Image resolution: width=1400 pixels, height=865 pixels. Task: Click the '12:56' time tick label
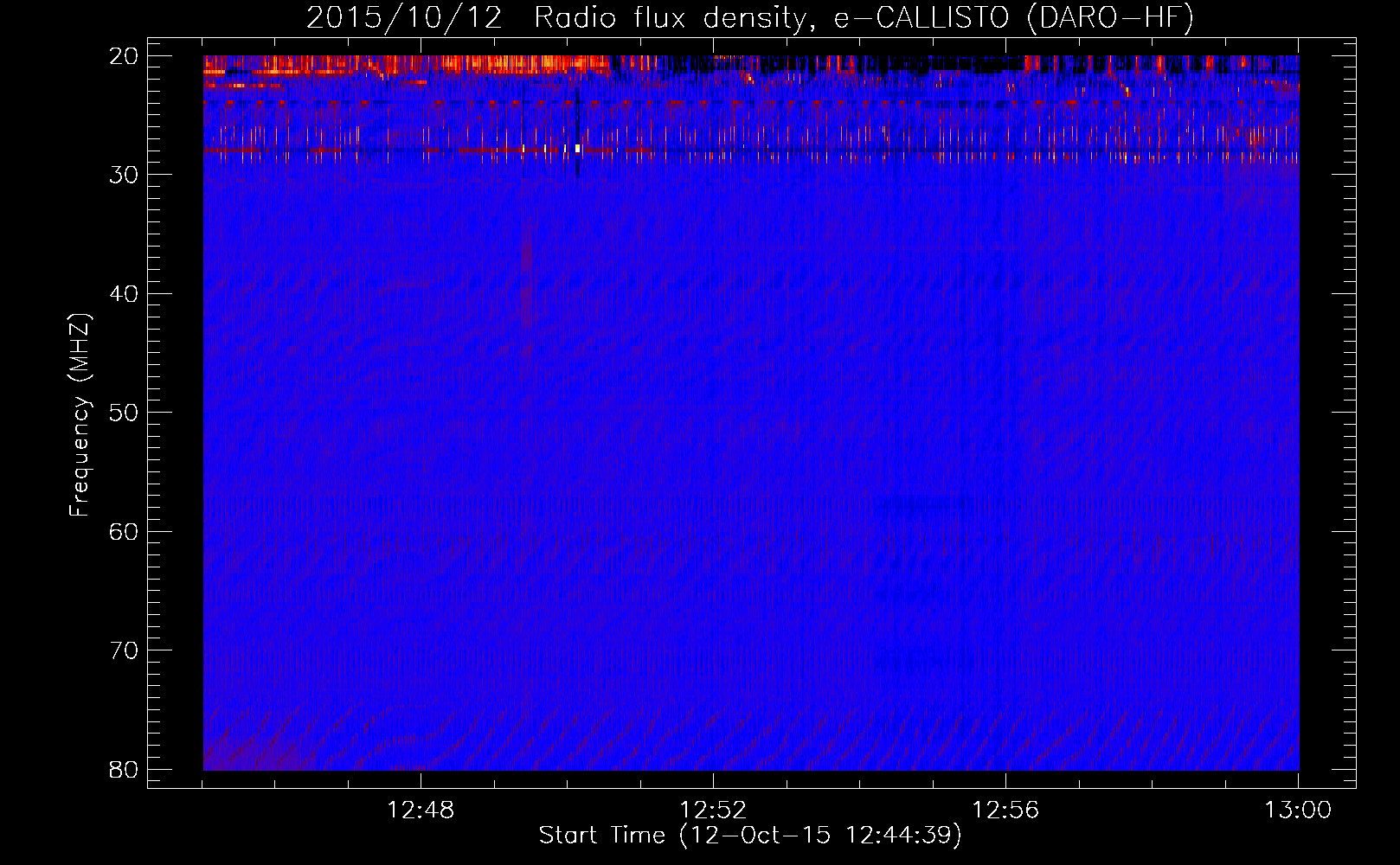pos(1005,811)
